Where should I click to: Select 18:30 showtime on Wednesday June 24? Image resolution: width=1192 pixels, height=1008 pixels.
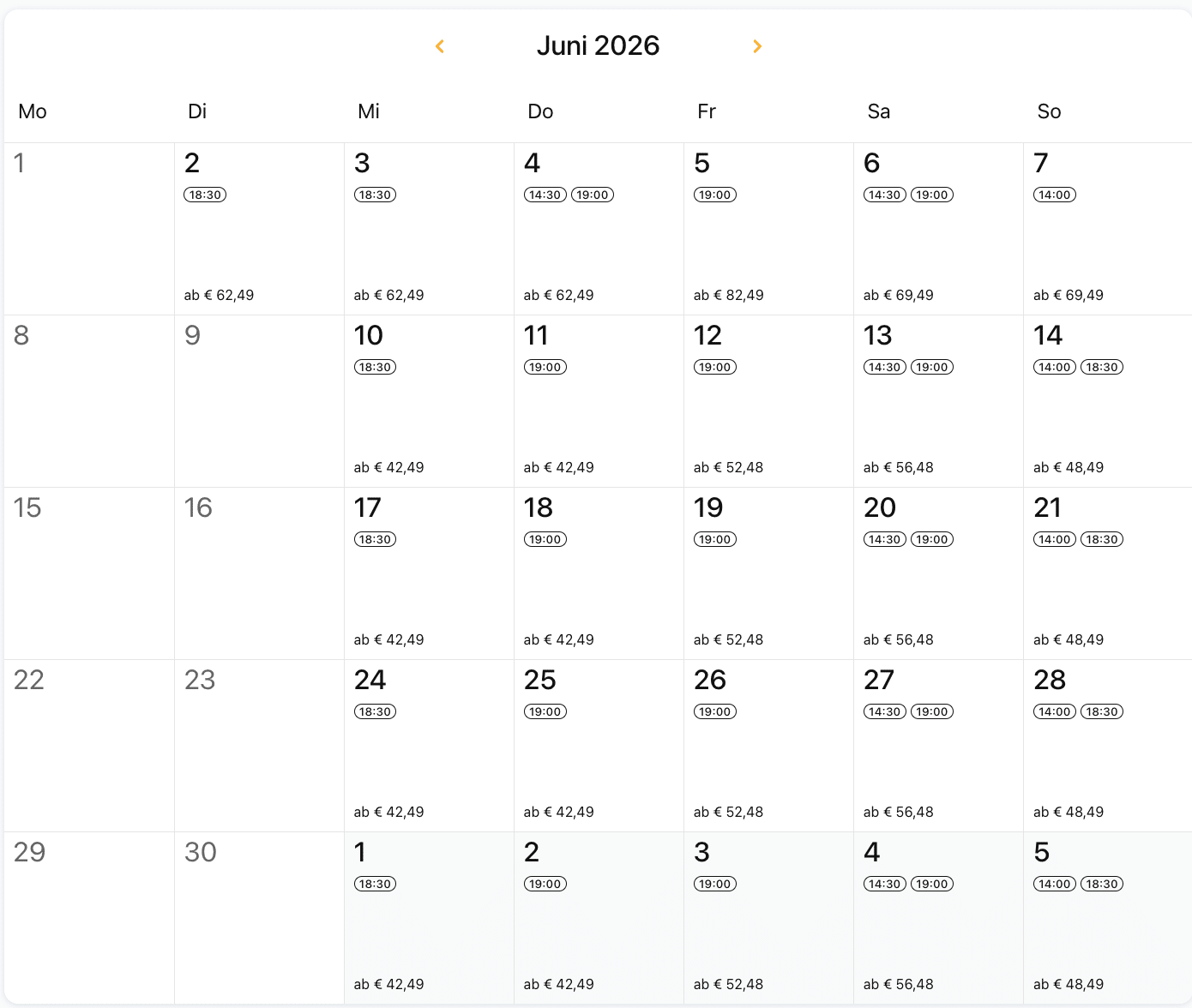(375, 711)
